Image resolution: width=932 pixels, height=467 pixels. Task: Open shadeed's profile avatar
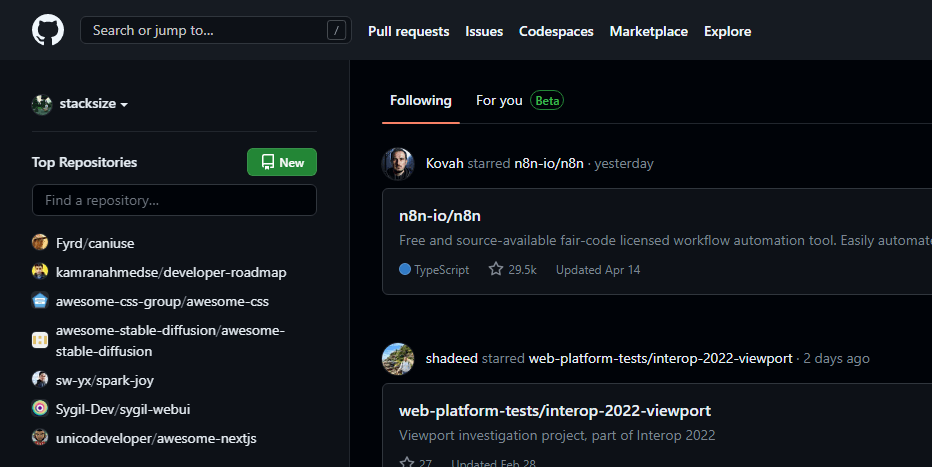[398, 359]
